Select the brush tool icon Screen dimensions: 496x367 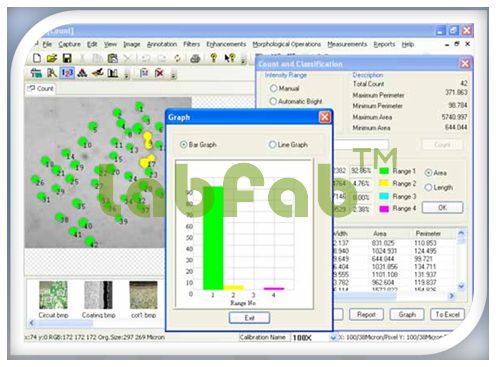(x=98, y=72)
